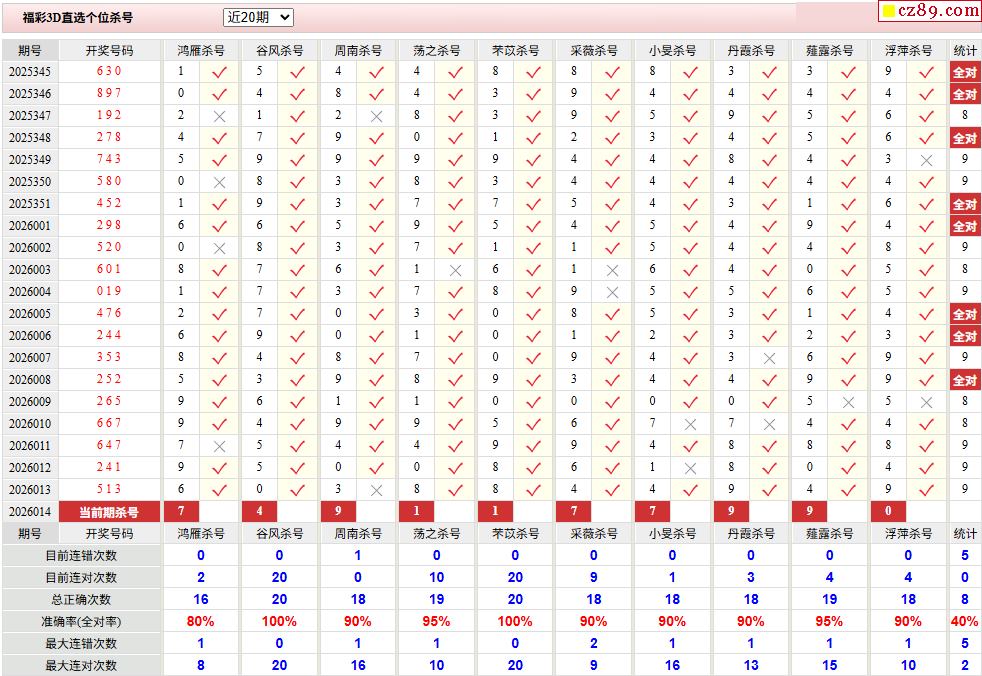Click the red 0 box under 浮萍杀号
982x676 pixels.
pos(887,512)
